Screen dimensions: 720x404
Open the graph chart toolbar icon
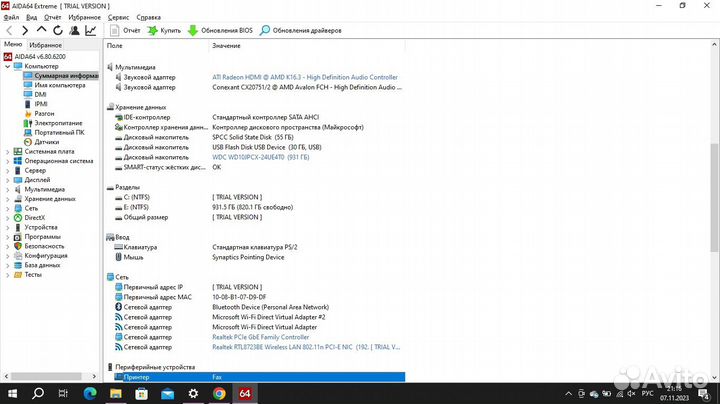[90, 31]
